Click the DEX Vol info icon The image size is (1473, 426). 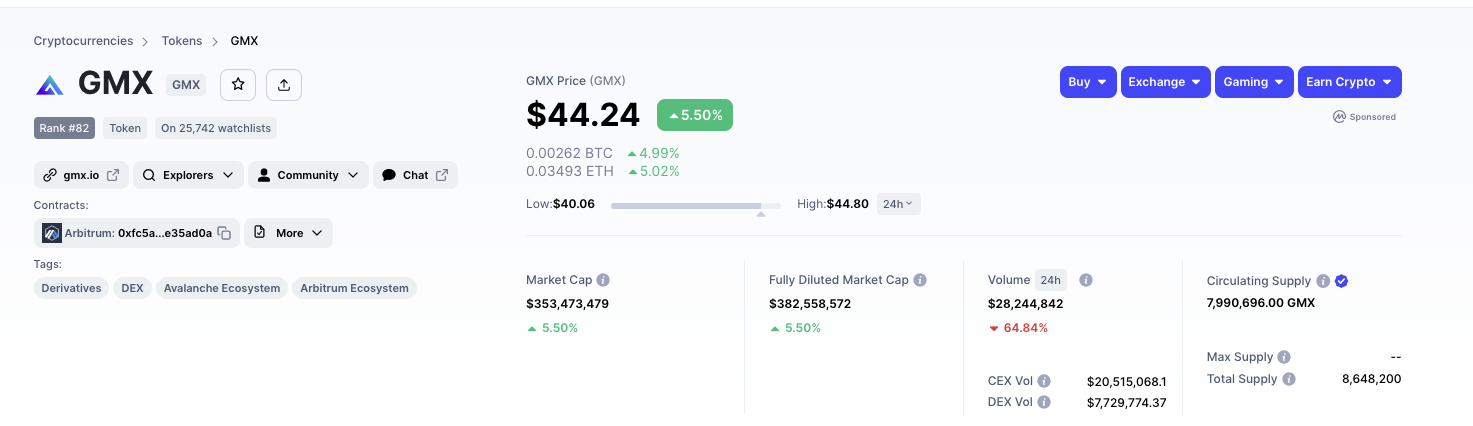1044,402
